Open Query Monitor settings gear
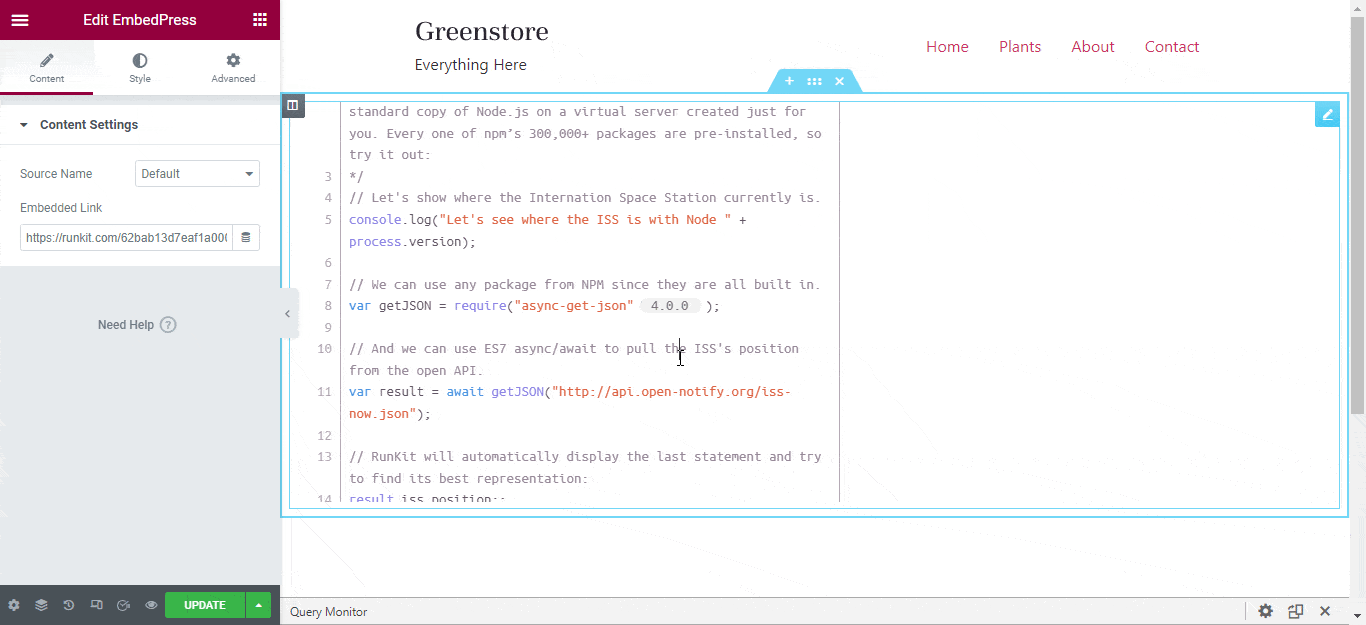The width and height of the screenshot is (1366, 625). tap(1265, 611)
